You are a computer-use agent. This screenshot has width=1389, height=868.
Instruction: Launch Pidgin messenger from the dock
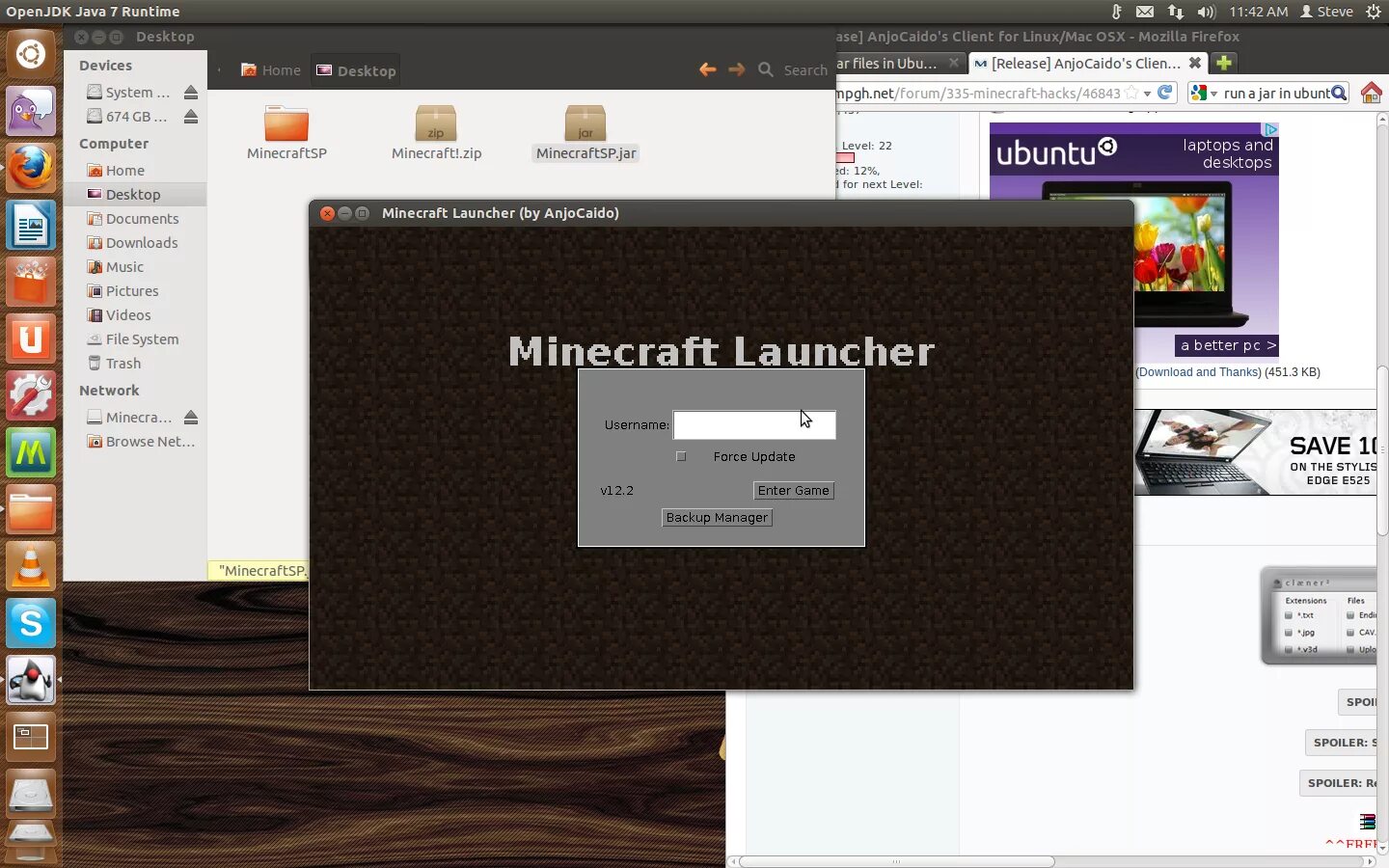[x=31, y=111]
